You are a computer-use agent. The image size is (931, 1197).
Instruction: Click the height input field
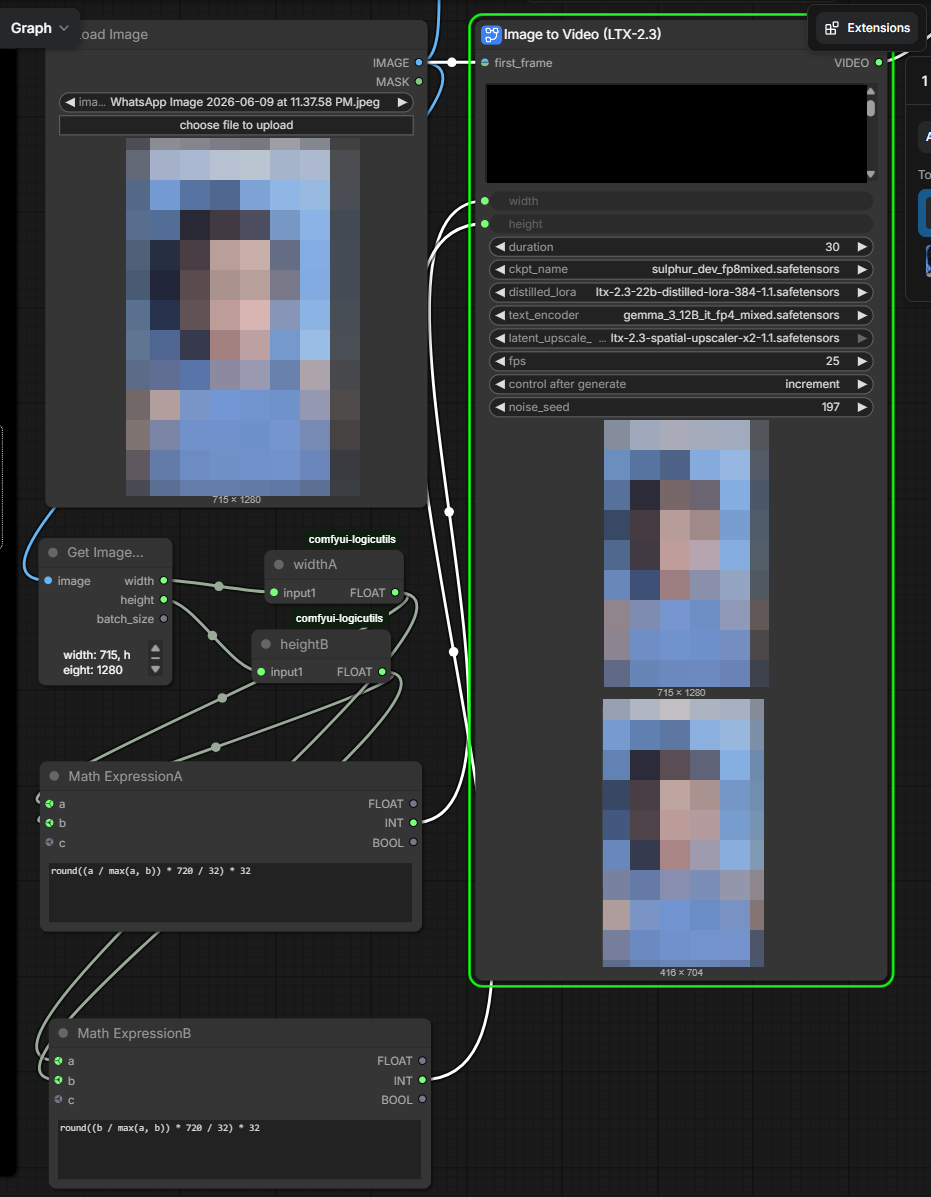pos(681,224)
